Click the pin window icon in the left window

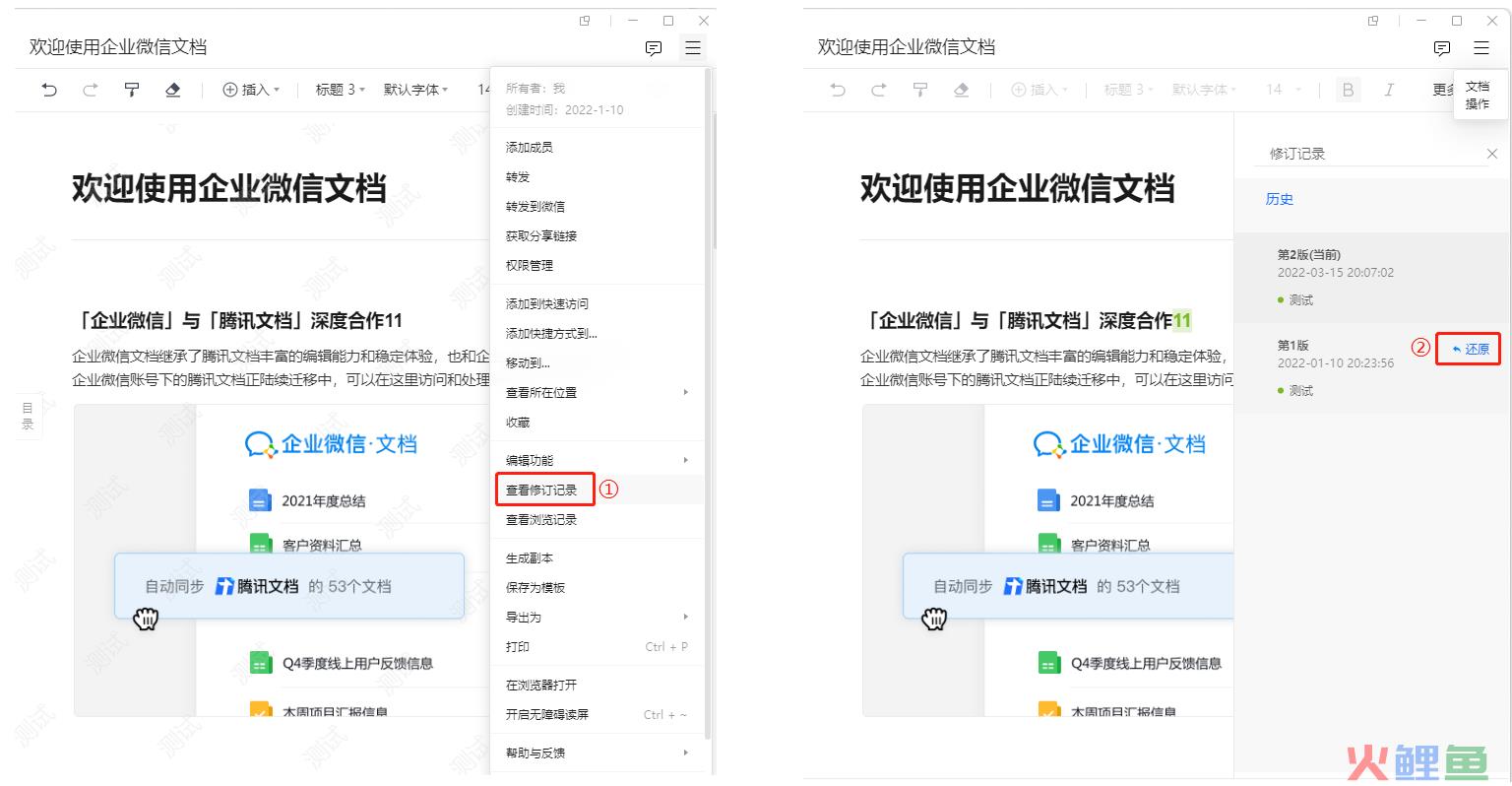click(585, 21)
